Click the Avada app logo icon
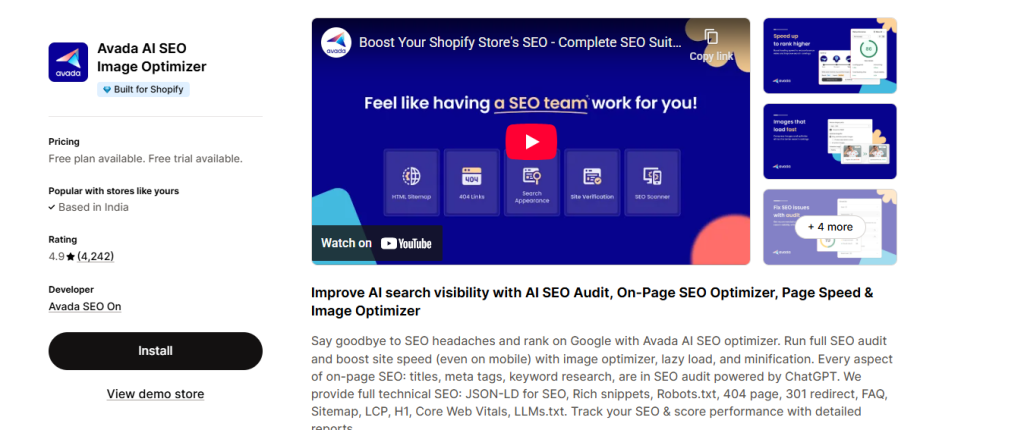 [68, 61]
